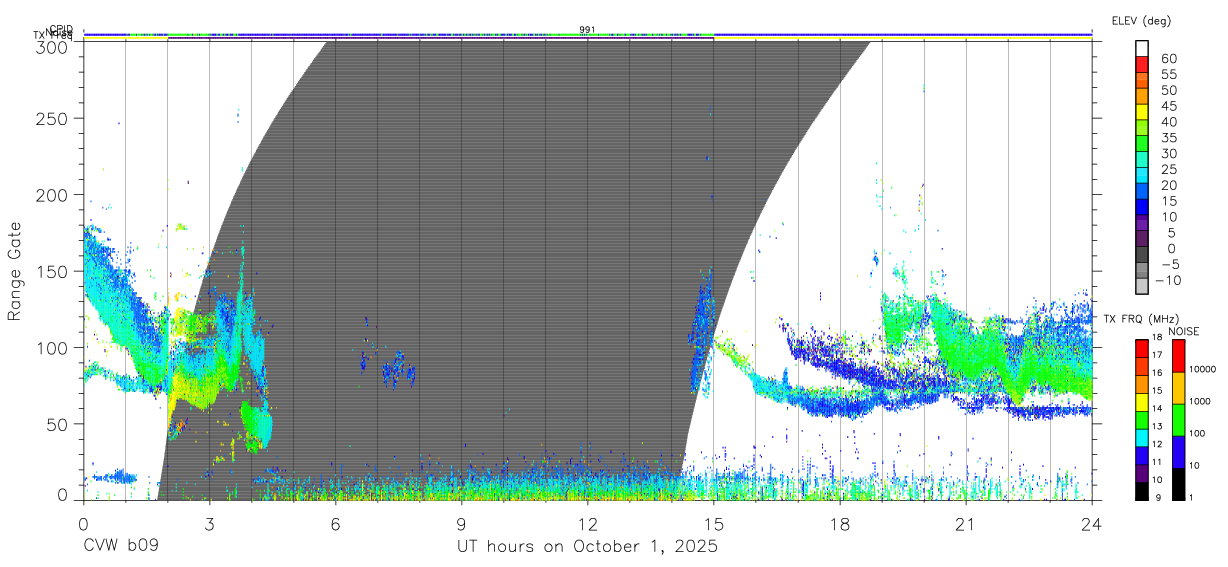The height and width of the screenshot is (567, 1228).
Task: Click the light gray bottom swatch of ELEV colorbar
Action: coord(1142,287)
